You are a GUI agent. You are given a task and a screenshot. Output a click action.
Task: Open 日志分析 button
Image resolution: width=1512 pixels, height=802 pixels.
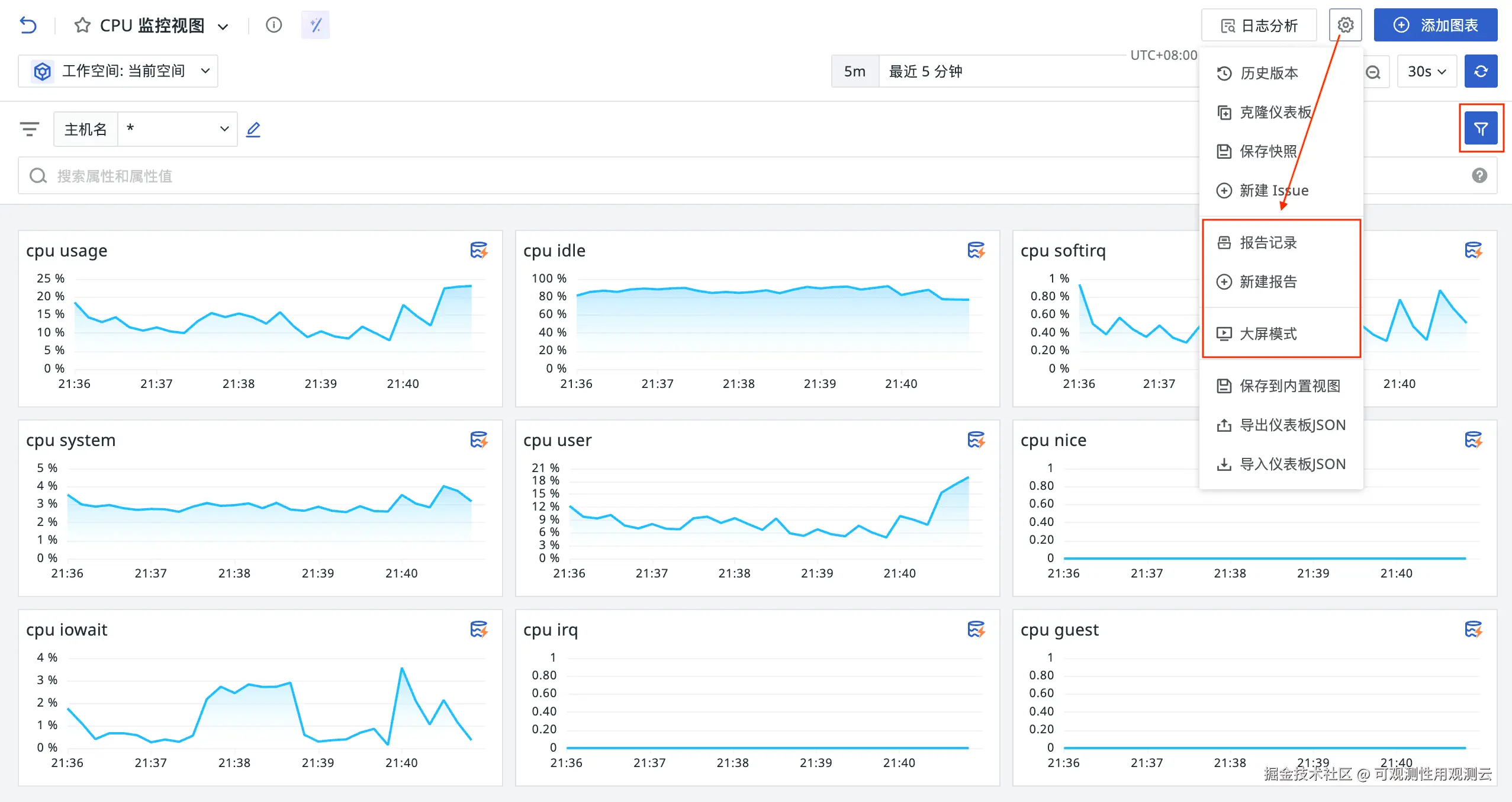coord(1259,25)
